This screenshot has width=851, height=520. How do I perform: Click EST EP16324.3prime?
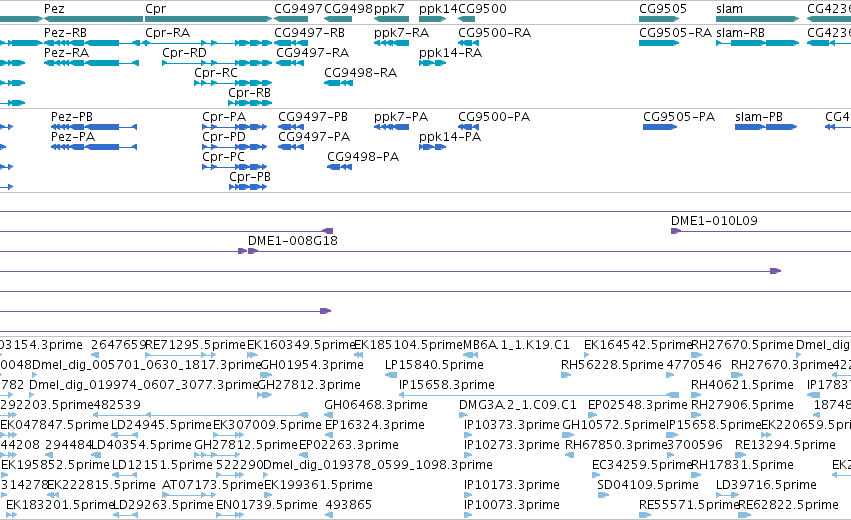point(374,424)
